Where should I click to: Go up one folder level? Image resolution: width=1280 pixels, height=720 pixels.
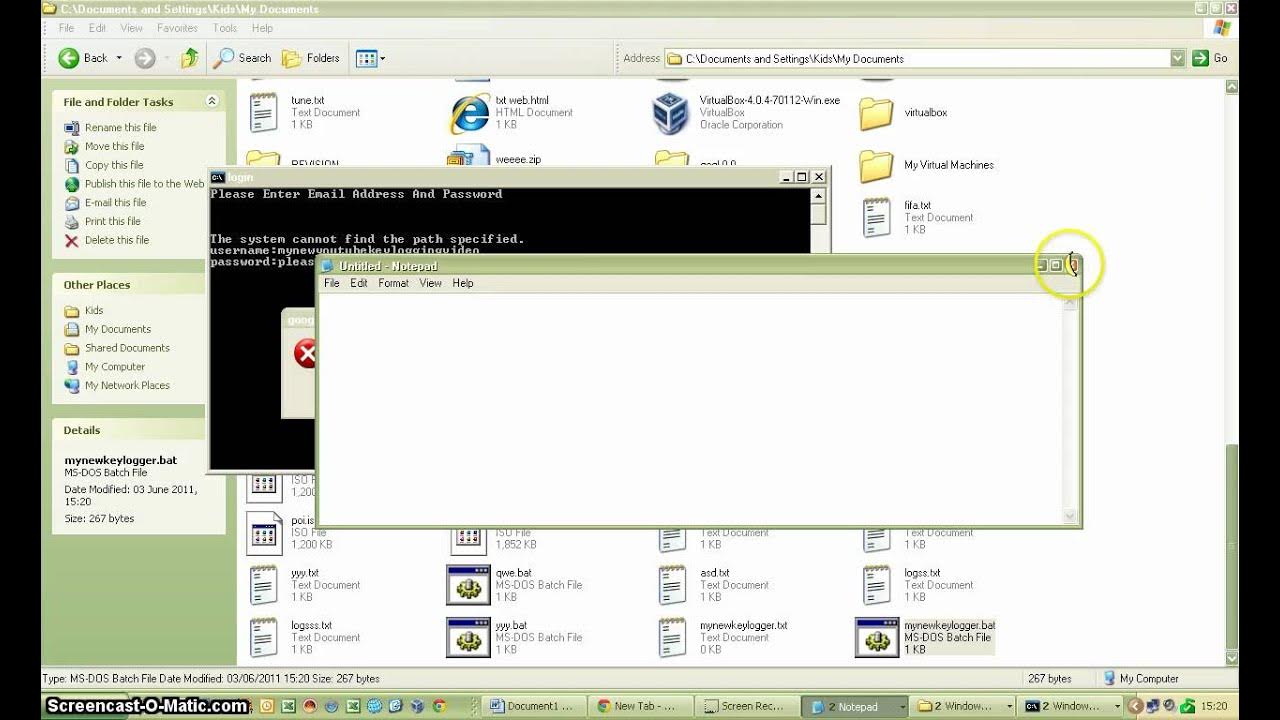189,58
